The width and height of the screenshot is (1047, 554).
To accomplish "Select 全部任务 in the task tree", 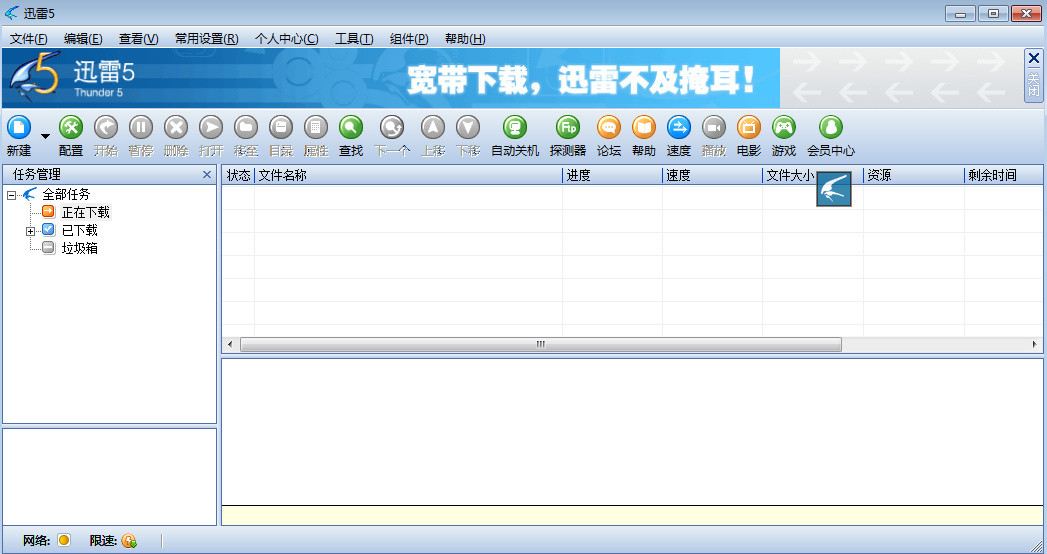I will click(x=66, y=194).
